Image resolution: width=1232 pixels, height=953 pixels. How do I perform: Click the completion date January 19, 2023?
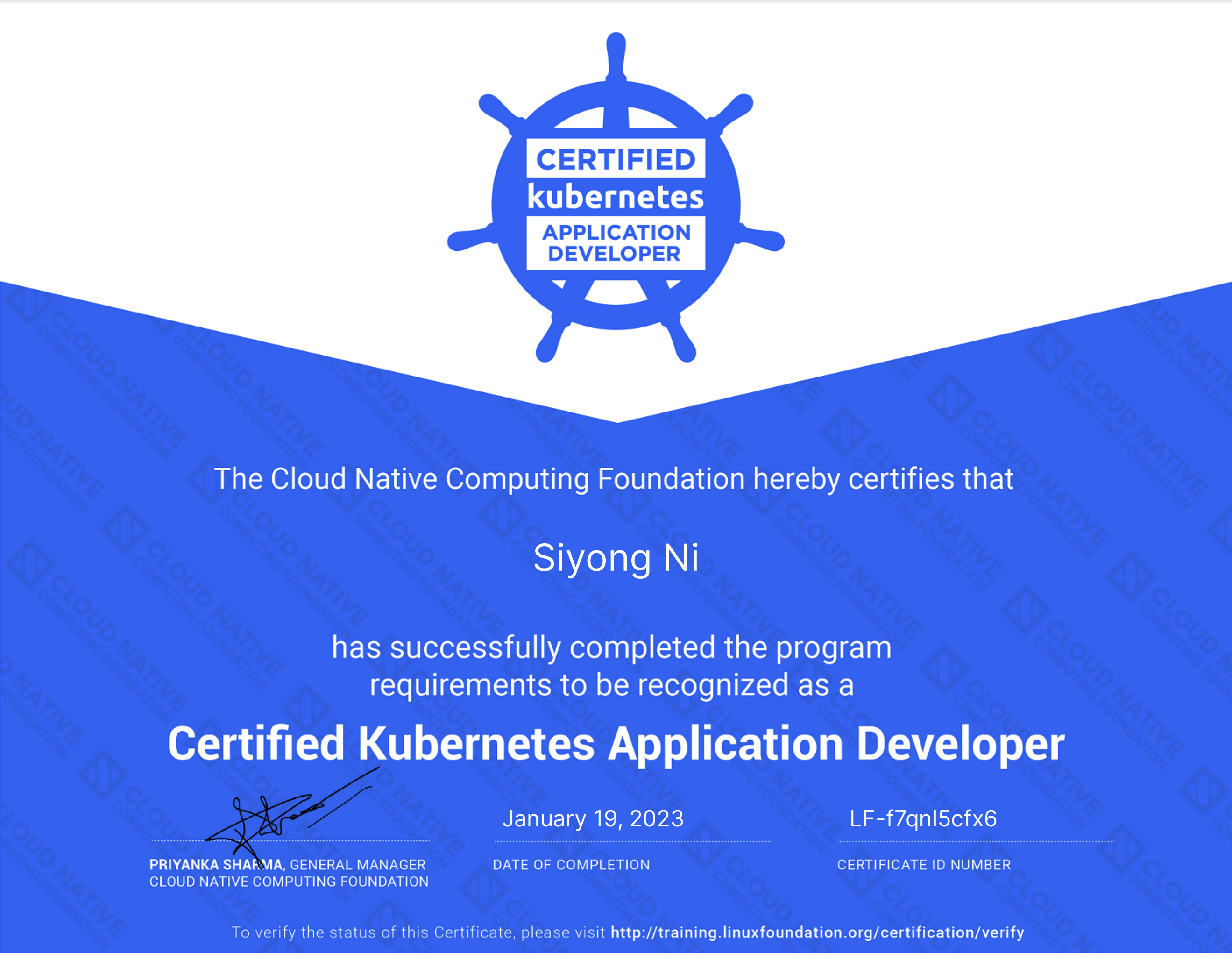click(593, 818)
